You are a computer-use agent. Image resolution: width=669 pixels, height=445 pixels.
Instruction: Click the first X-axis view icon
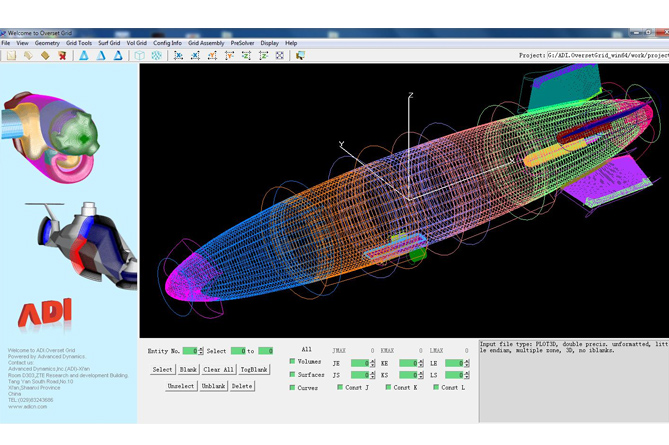(x=179, y=56)
